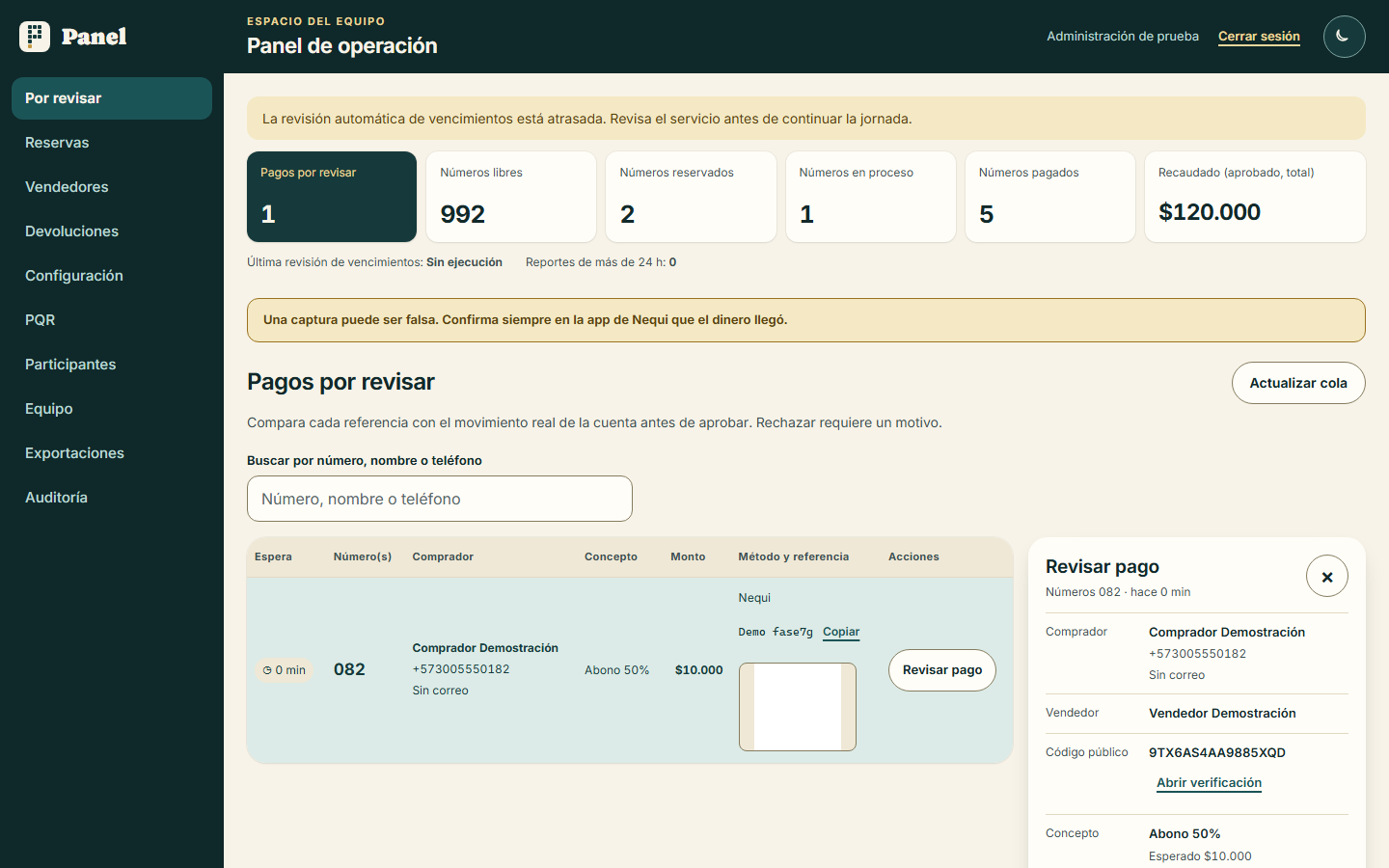Image resolution: width=1389 pixels, height=868 pixels.
Task: Open Devoluciones in sidebar
Action: click(x=112, y=231)
